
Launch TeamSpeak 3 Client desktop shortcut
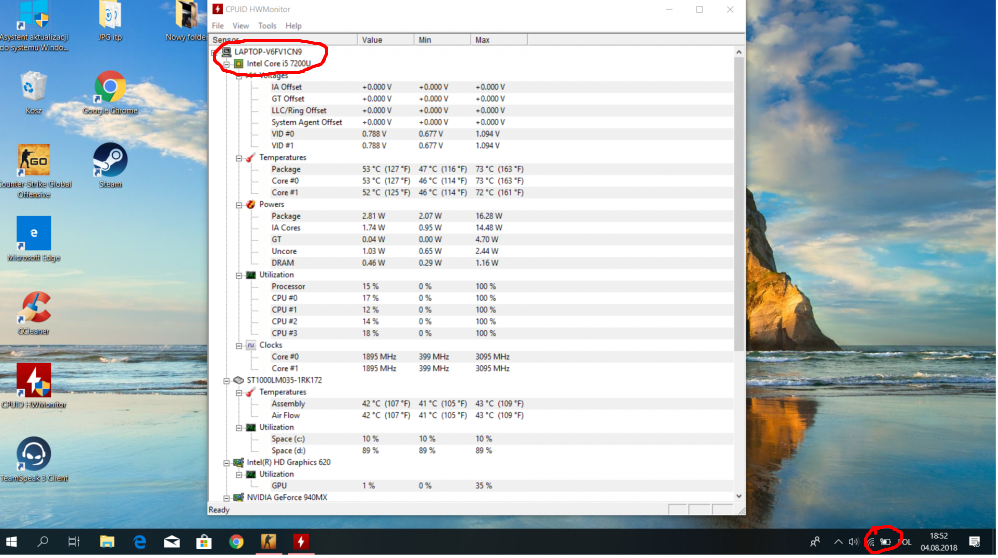click(34, 455)
